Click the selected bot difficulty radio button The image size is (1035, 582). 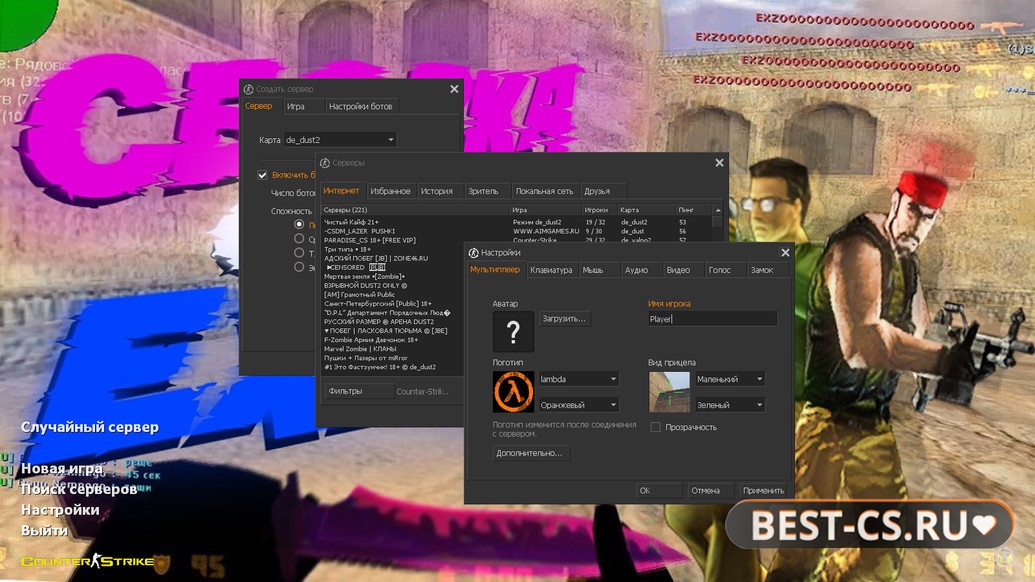(299, 224)
